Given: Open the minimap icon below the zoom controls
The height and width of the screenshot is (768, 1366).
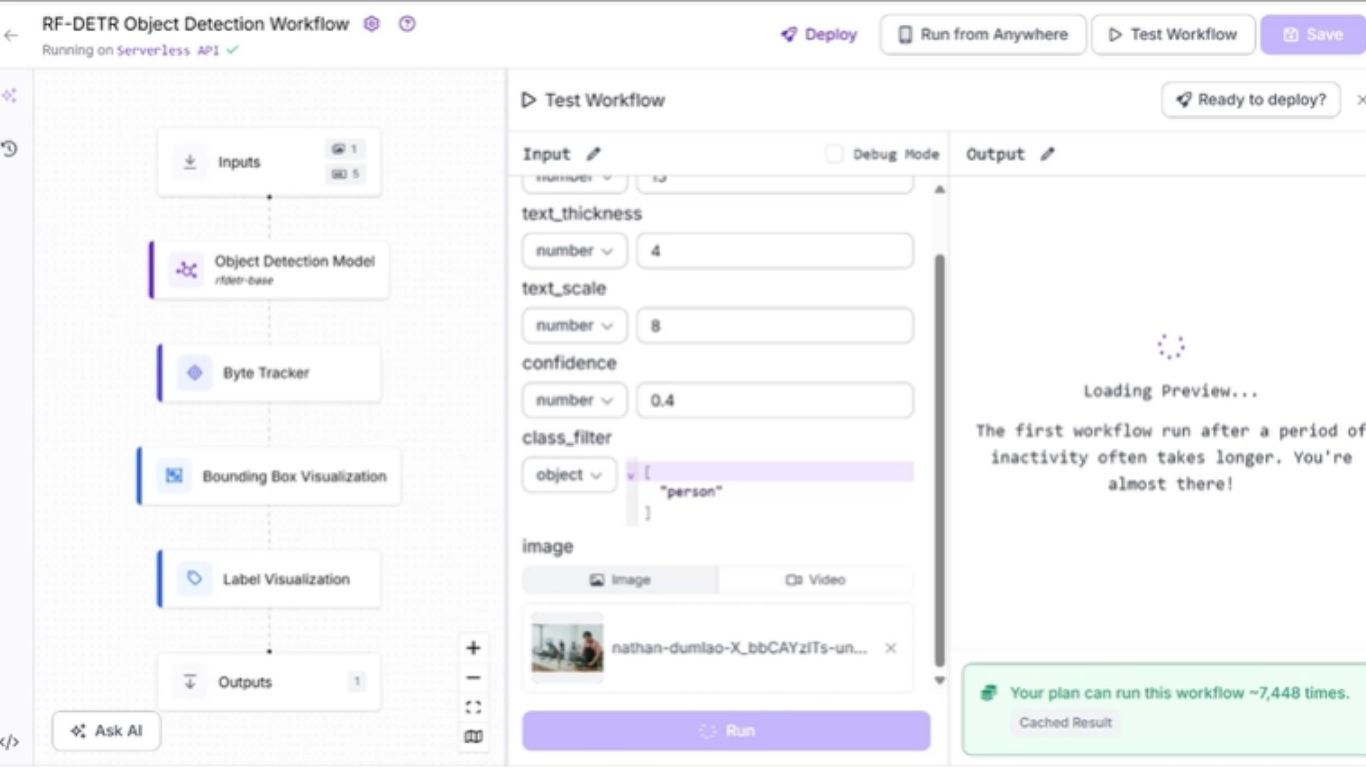Looking at the screenshot, I should [473, 736].
